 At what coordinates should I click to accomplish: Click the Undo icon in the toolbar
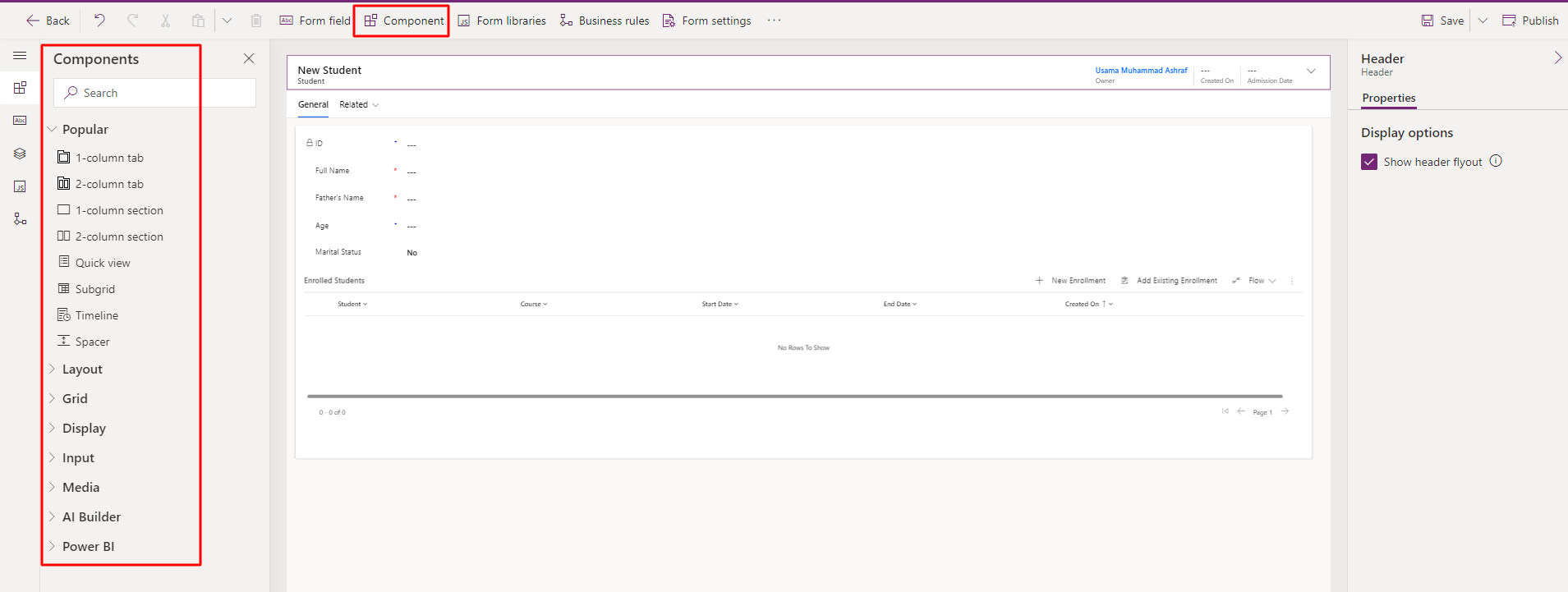tap(99, 21)
